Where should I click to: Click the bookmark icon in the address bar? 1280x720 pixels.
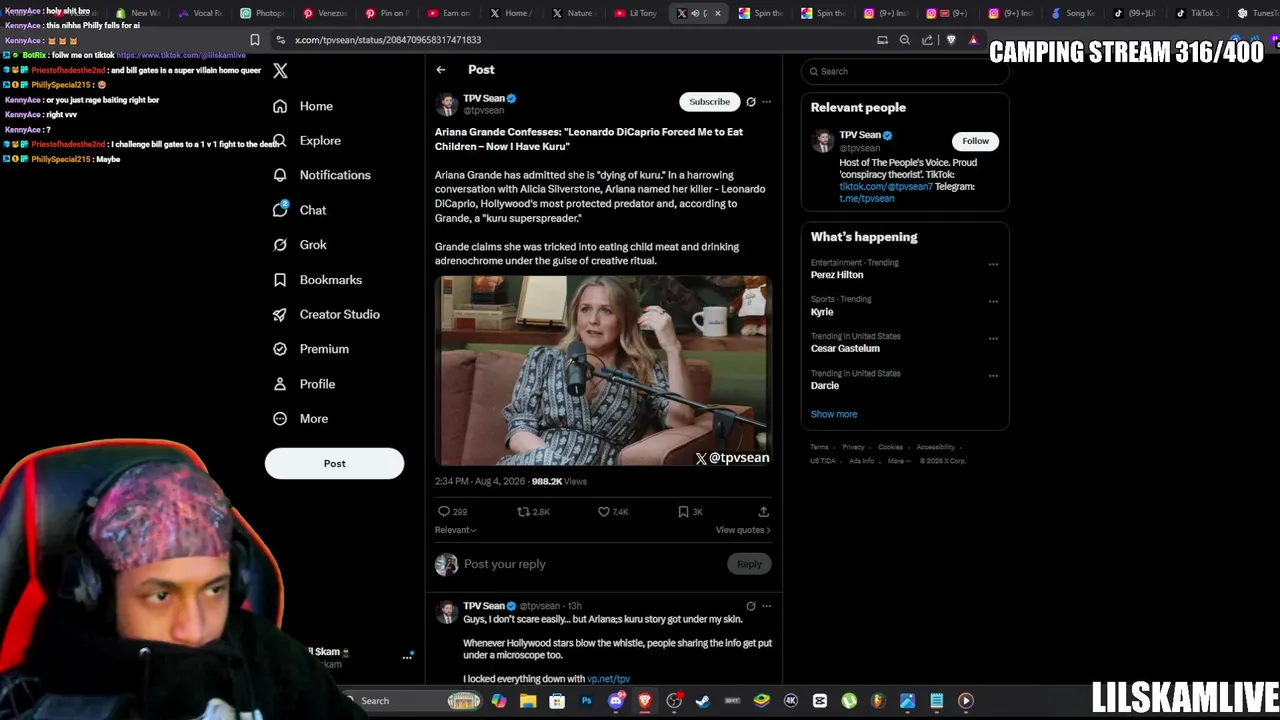255,40
